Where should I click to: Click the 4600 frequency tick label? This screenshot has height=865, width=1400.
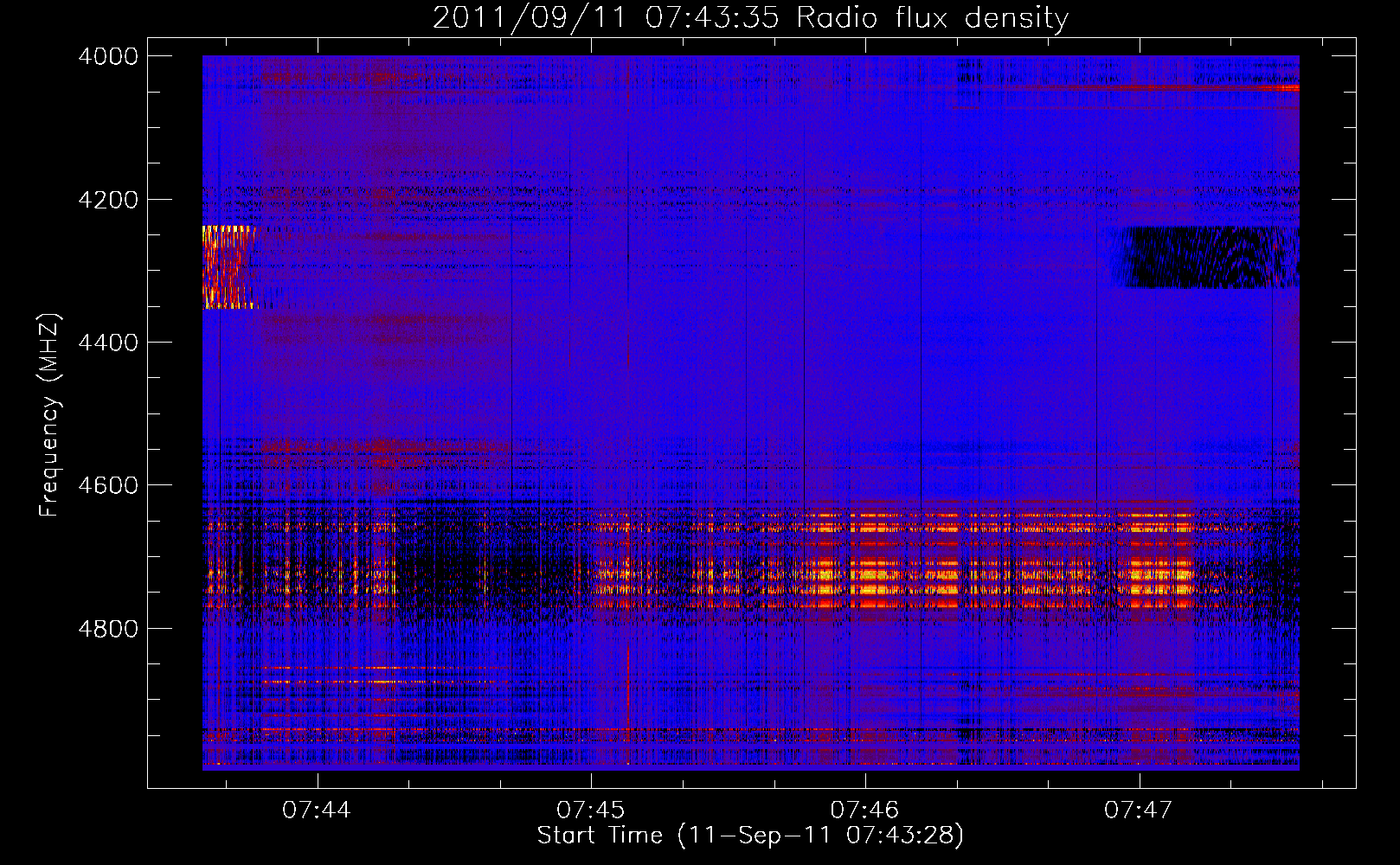[x=108, y=485]
